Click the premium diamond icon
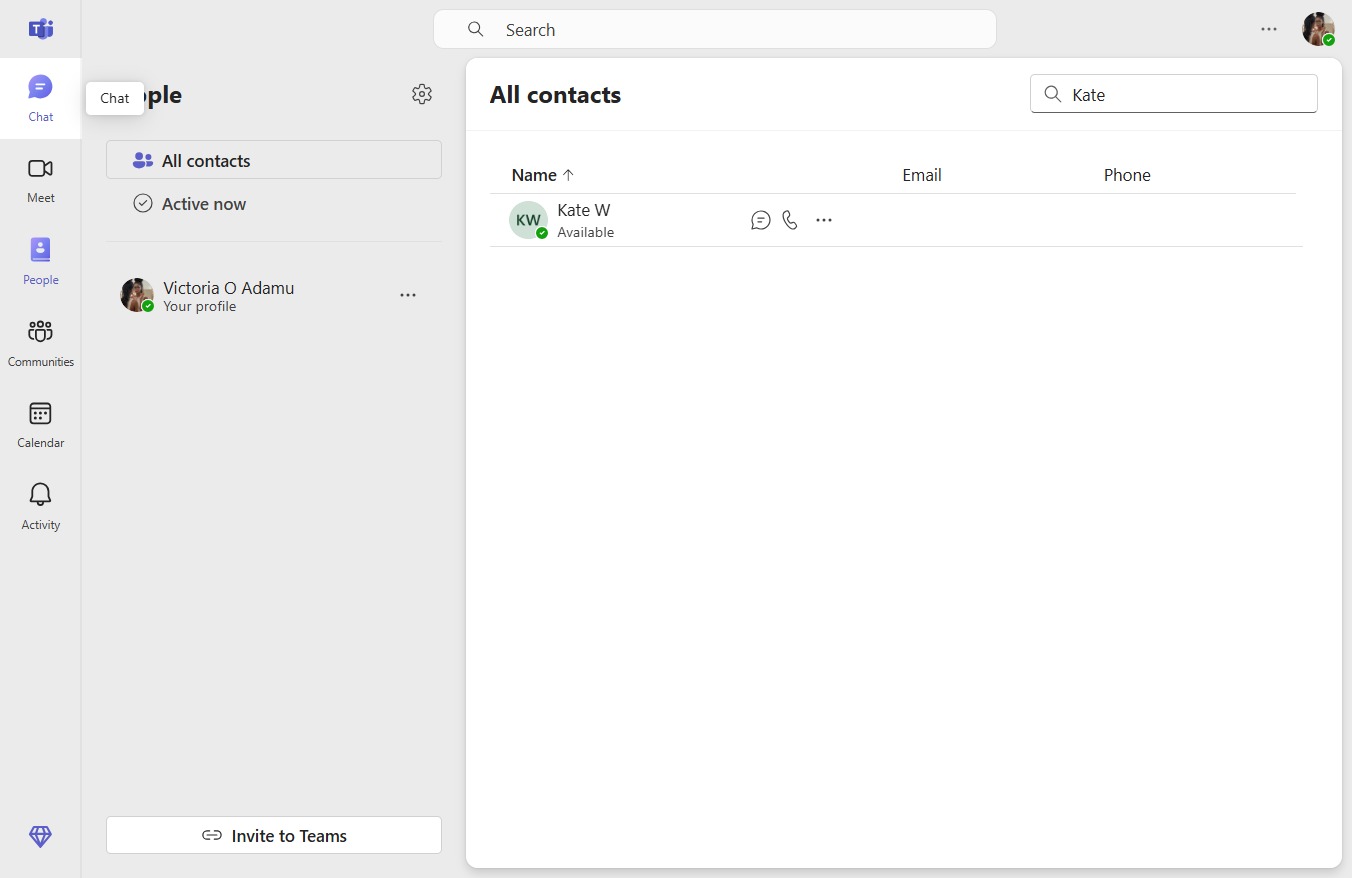 pyautogui.click(x=40, y=837)
